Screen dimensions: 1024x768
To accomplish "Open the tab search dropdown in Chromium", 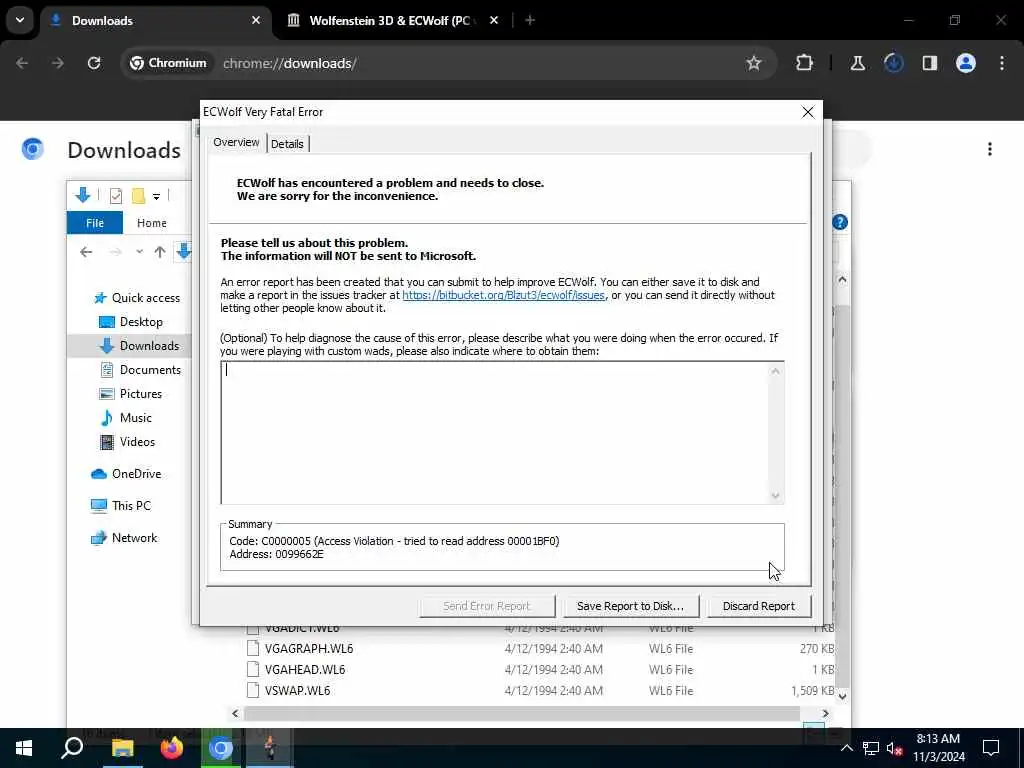I will pos(20,20).
